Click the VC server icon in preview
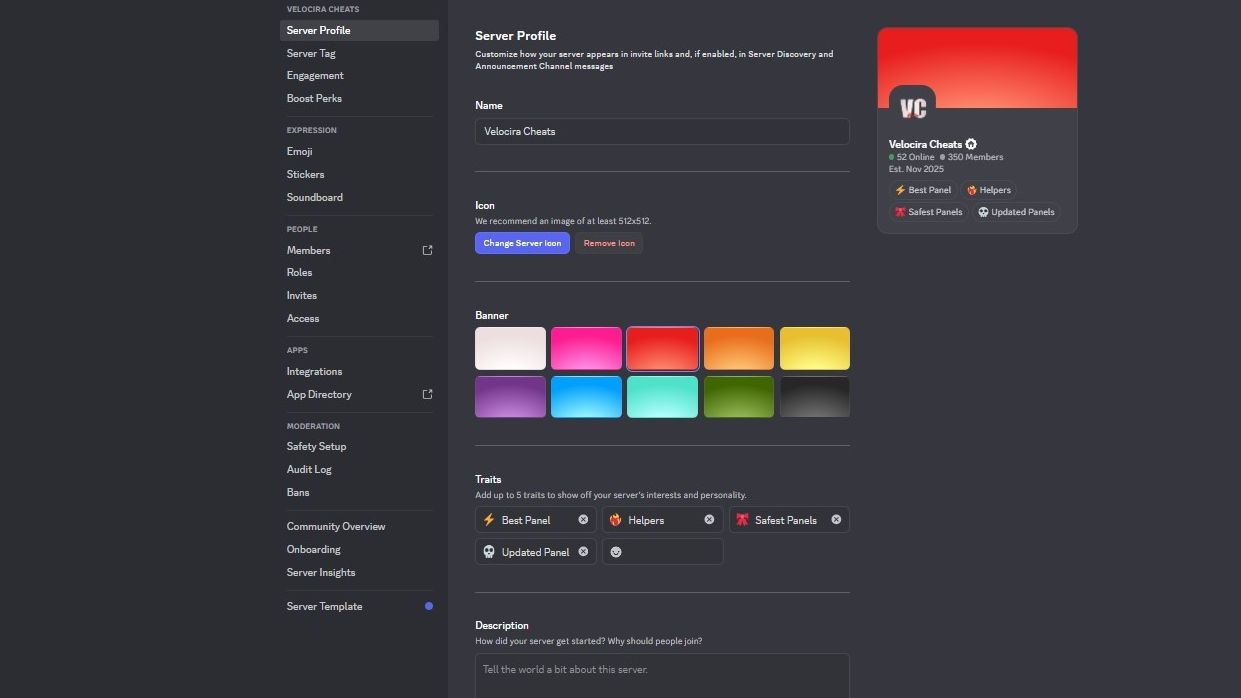This screenshot has height=698, width=1241. click(x=912, y=108)
